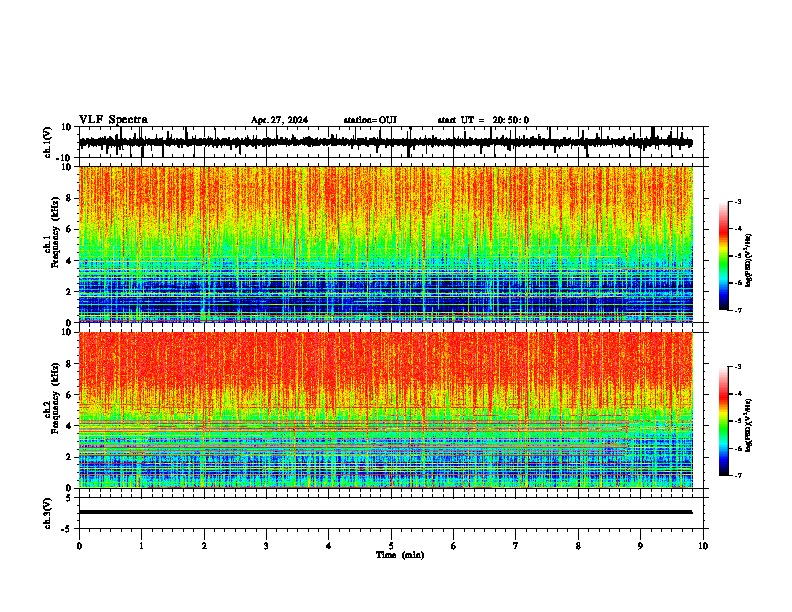Click the "-3" label on ch.1 color bar
The width and height of the screenshot is (792, 612).
click(737, 201)
